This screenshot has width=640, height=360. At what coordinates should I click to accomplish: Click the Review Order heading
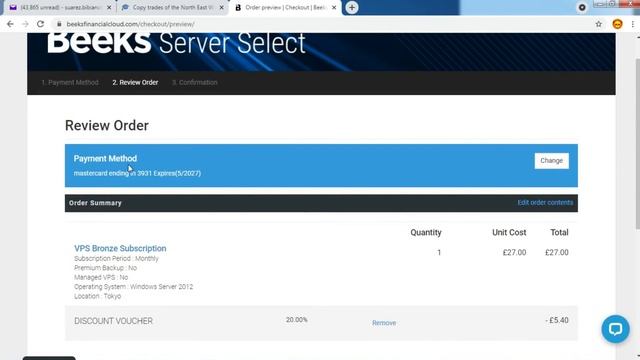click(107, 125)
